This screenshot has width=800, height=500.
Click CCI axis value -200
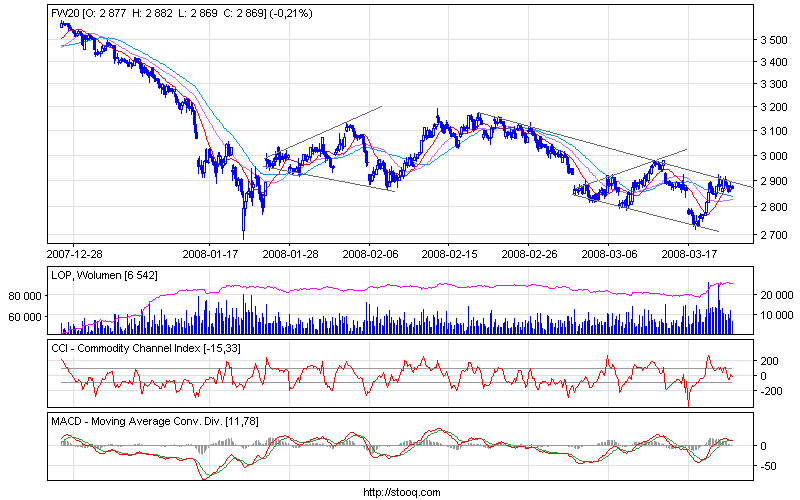tap(768, 391)
